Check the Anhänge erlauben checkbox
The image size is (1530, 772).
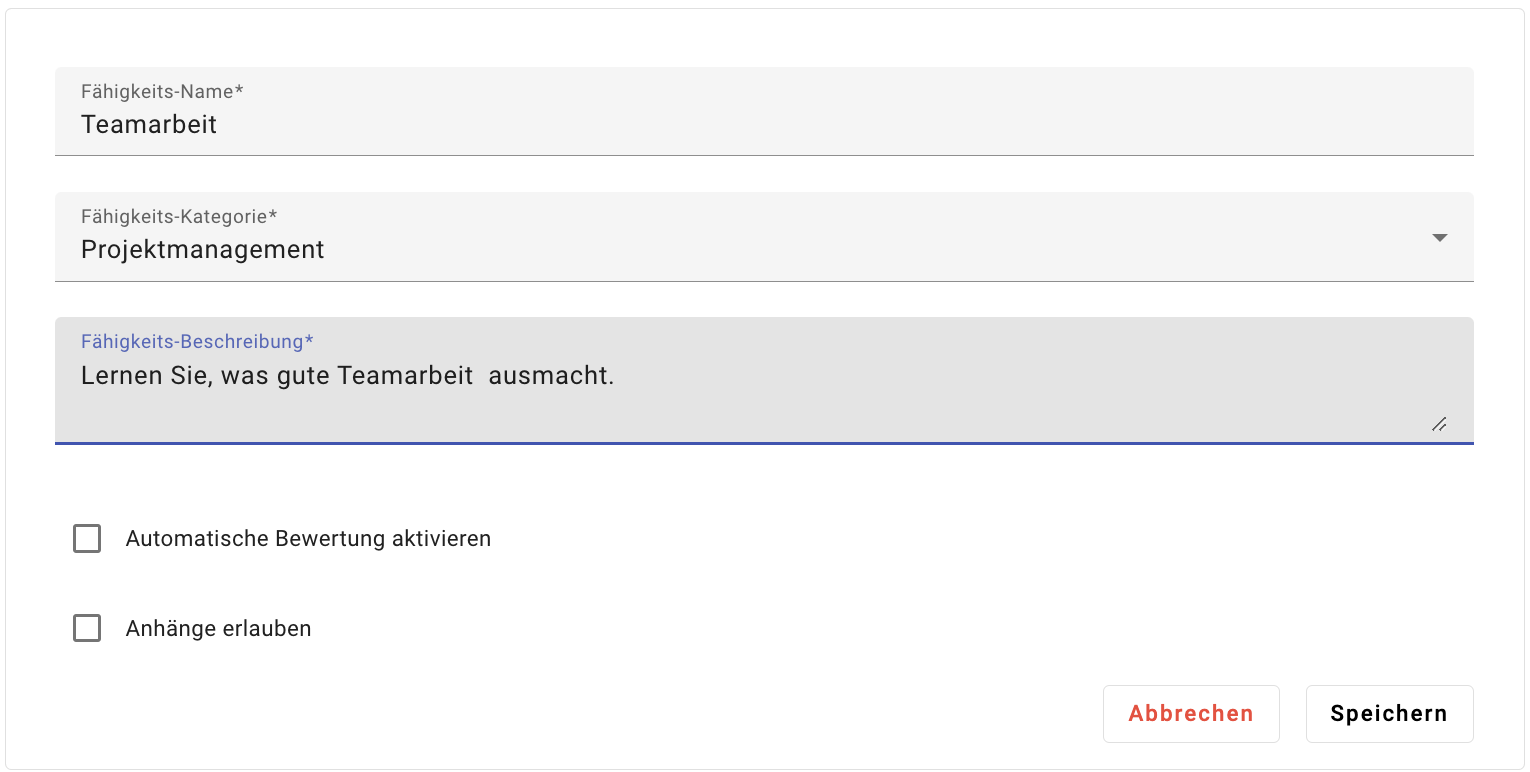pyautogui.click(x=87, y=629)
